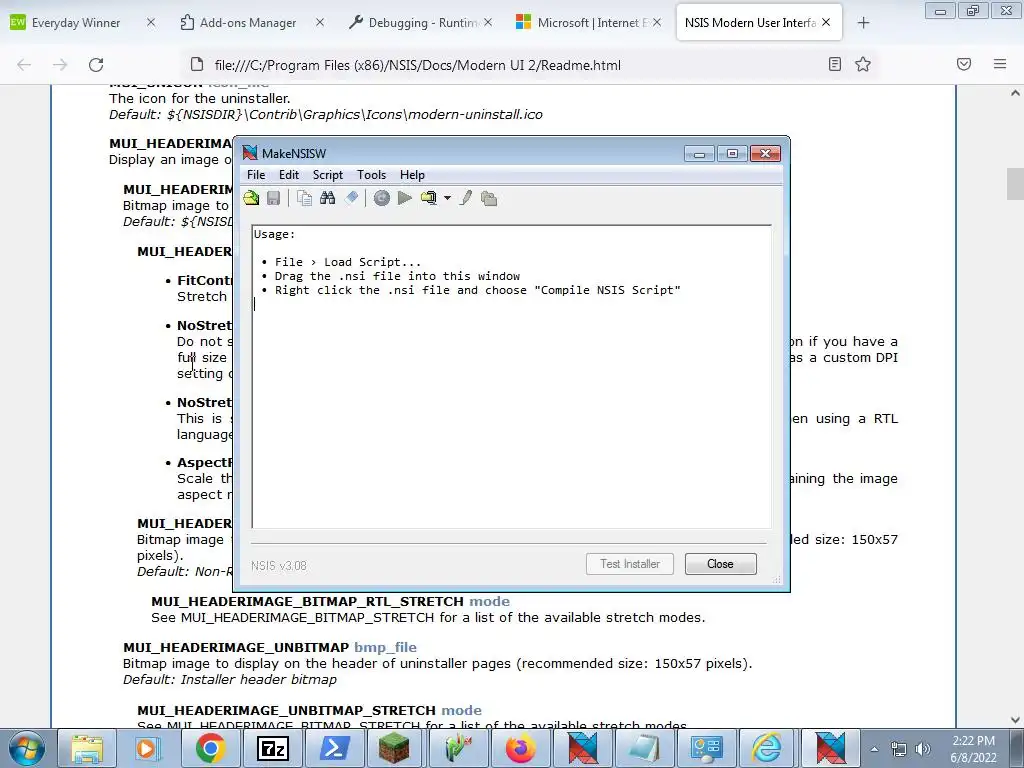Click the Compressor settings toolbar icon

point(429,198)
